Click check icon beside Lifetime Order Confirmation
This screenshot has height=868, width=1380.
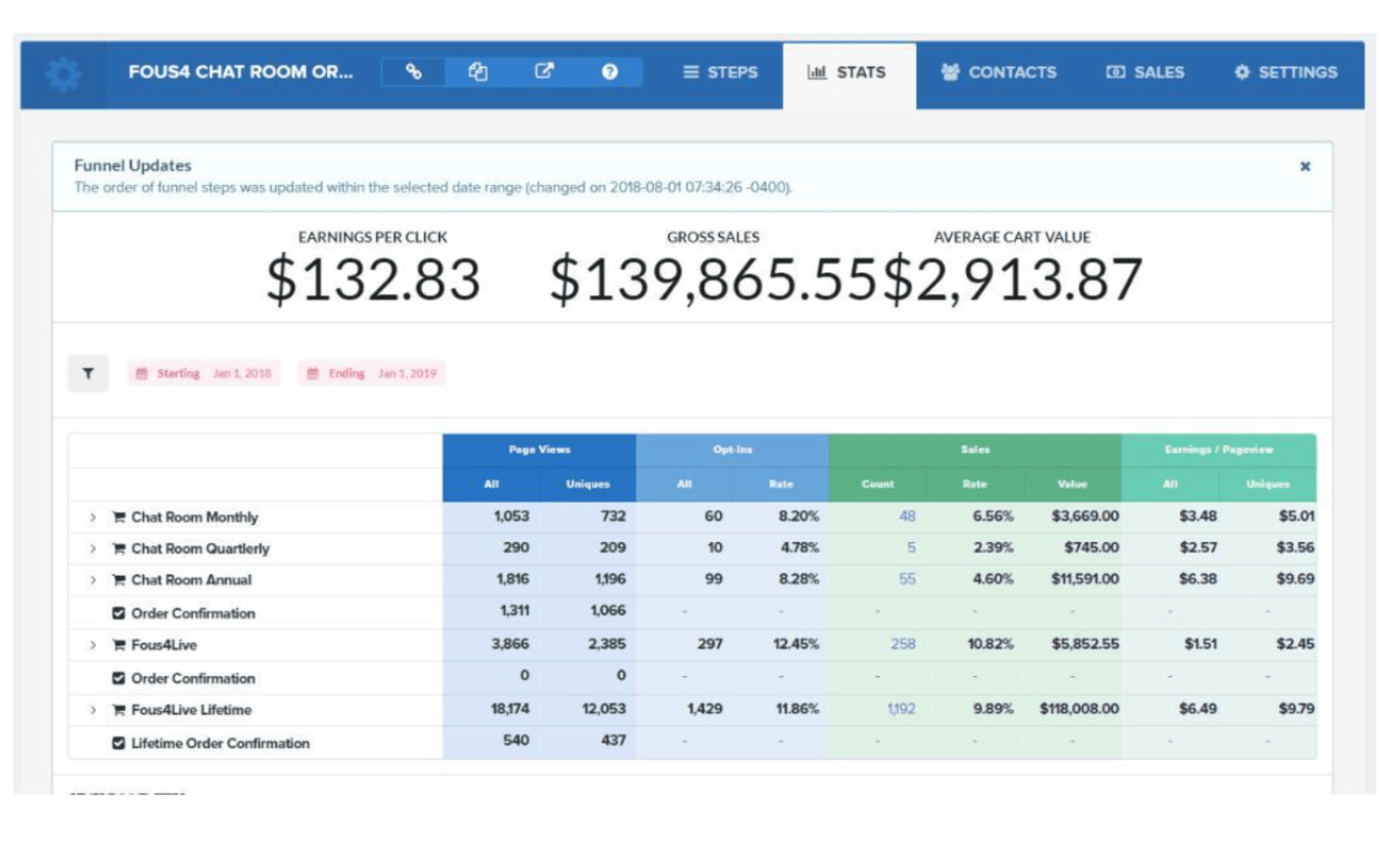(x=119, y=743)
